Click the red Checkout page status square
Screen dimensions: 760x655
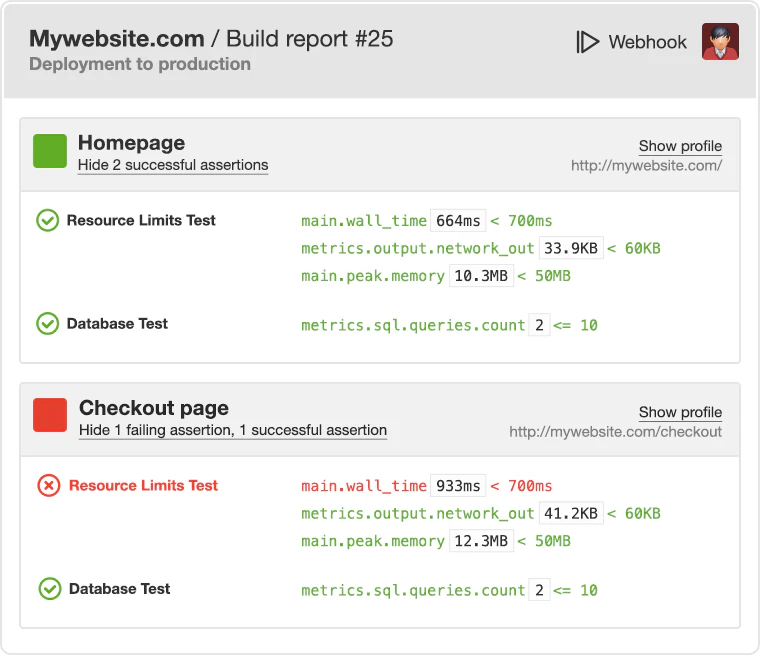tap(50, 415)
